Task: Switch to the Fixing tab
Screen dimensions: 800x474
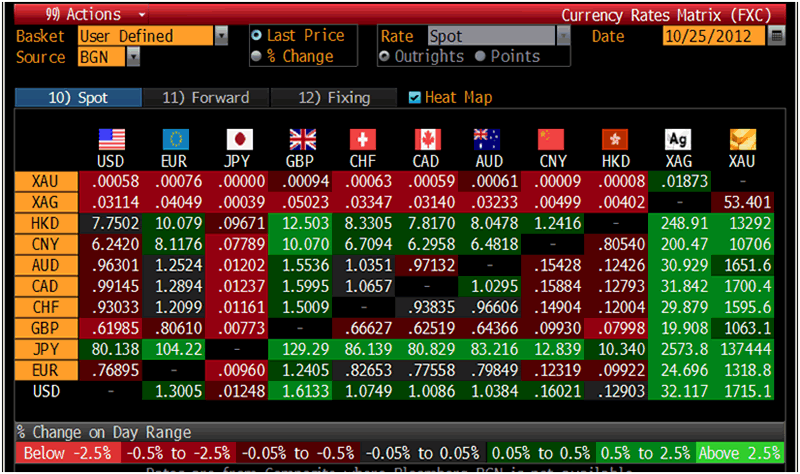Action: 335,98
